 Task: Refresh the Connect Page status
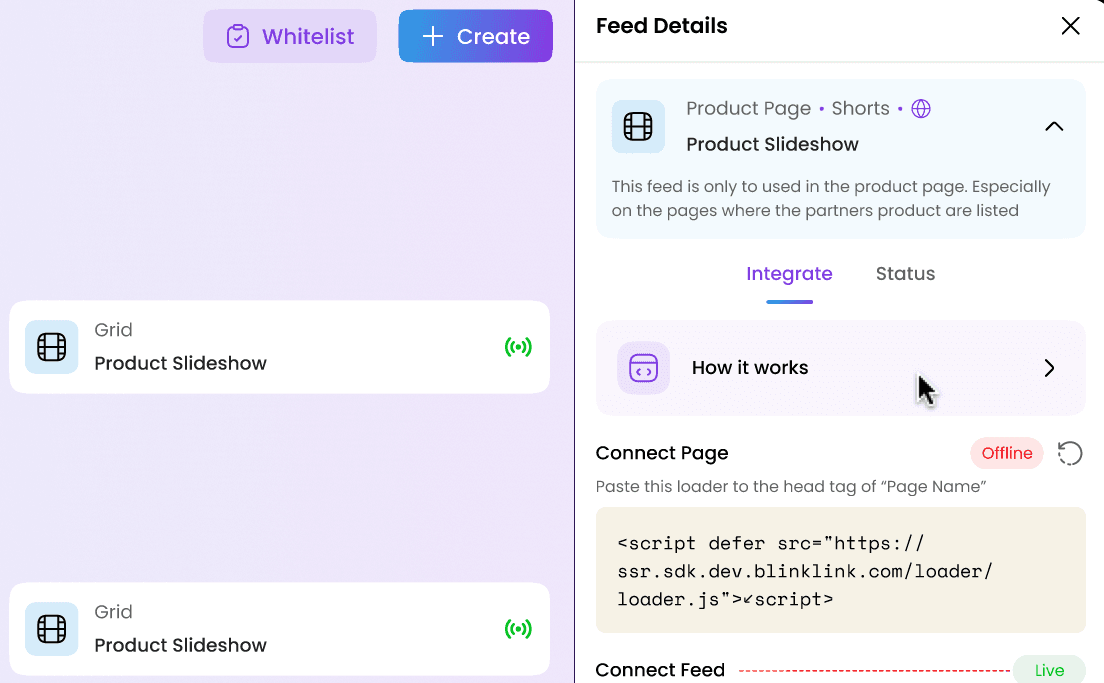pos(1070,453)
